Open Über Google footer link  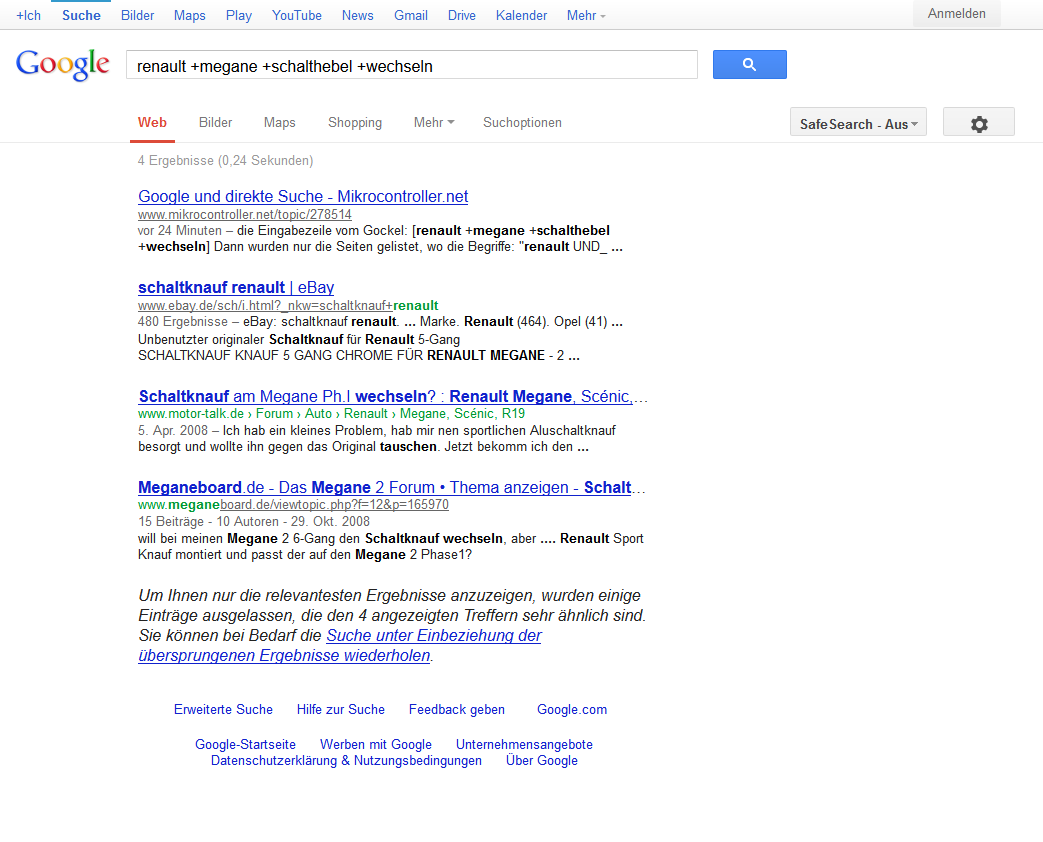(x=541, y=760)
